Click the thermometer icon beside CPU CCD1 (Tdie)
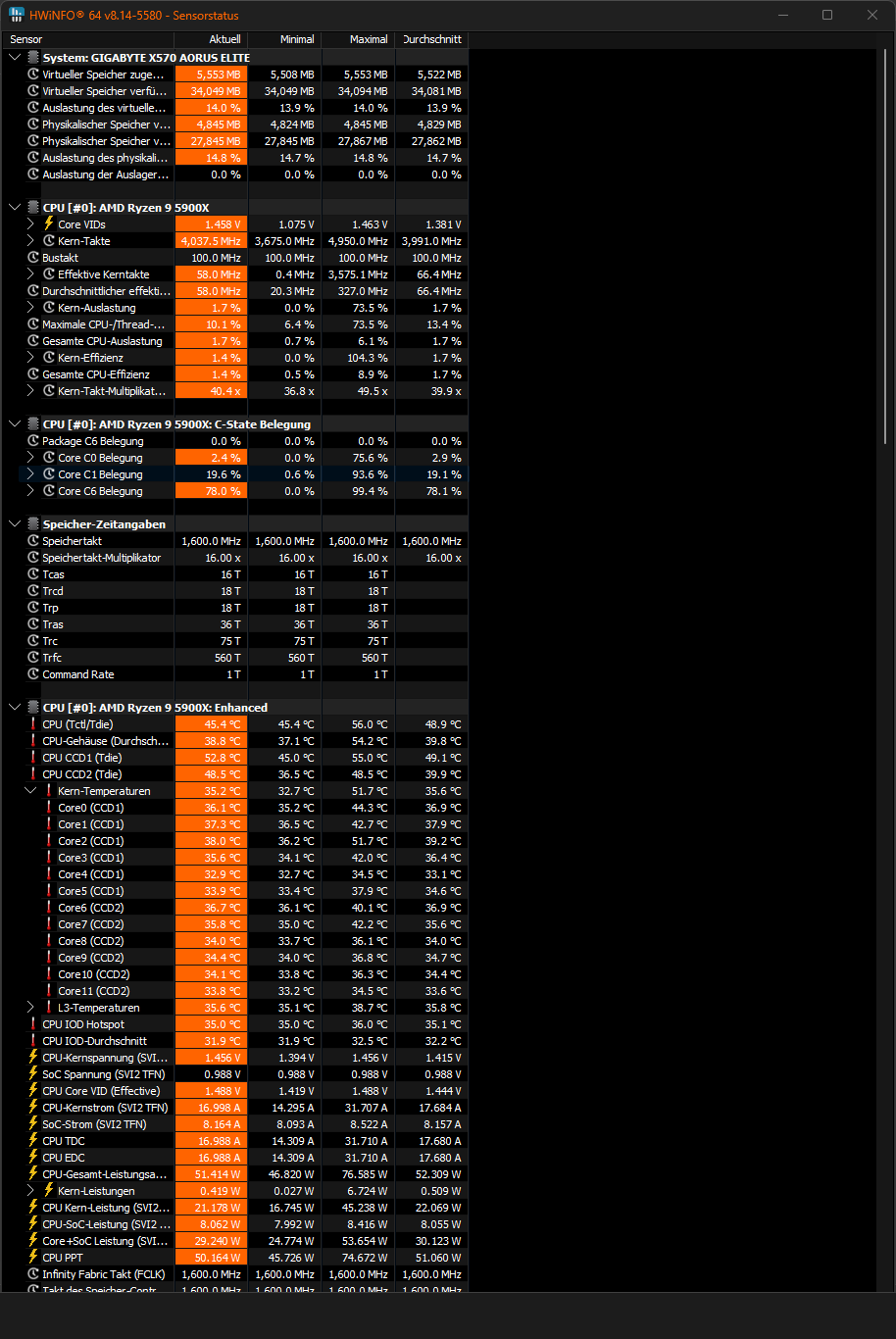 (x=33, y=758)
